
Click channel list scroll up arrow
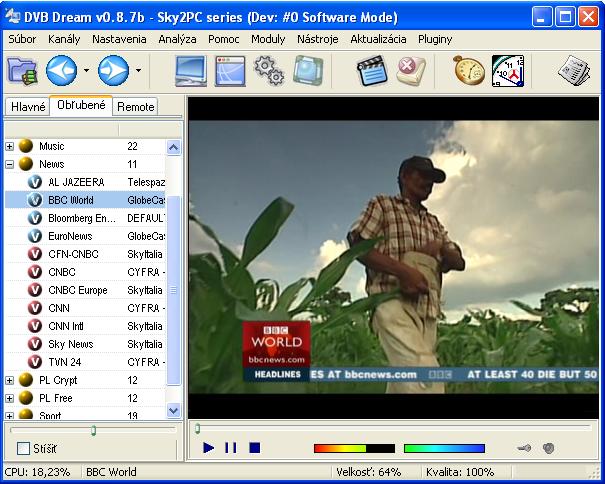174,147
